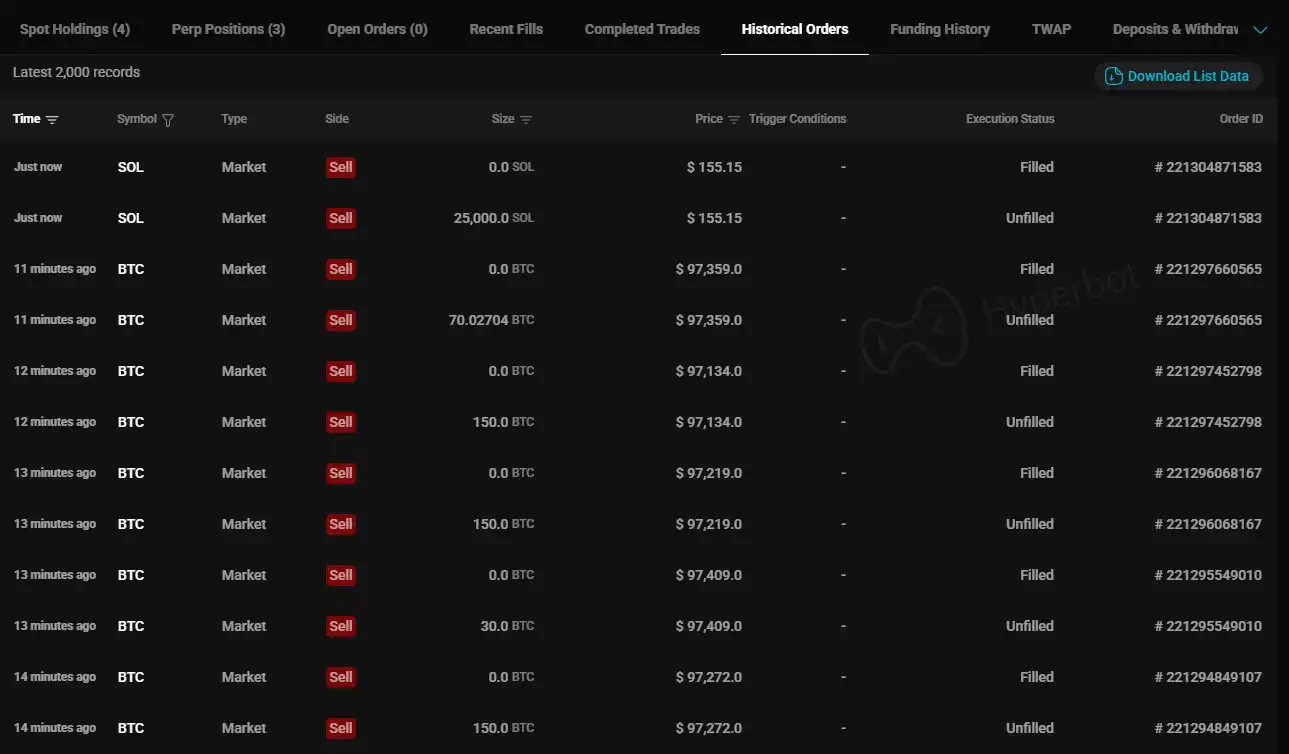Sort records by the Time column icon
Viewport: 1289px width, 754px height.
(x=52, y=120)
